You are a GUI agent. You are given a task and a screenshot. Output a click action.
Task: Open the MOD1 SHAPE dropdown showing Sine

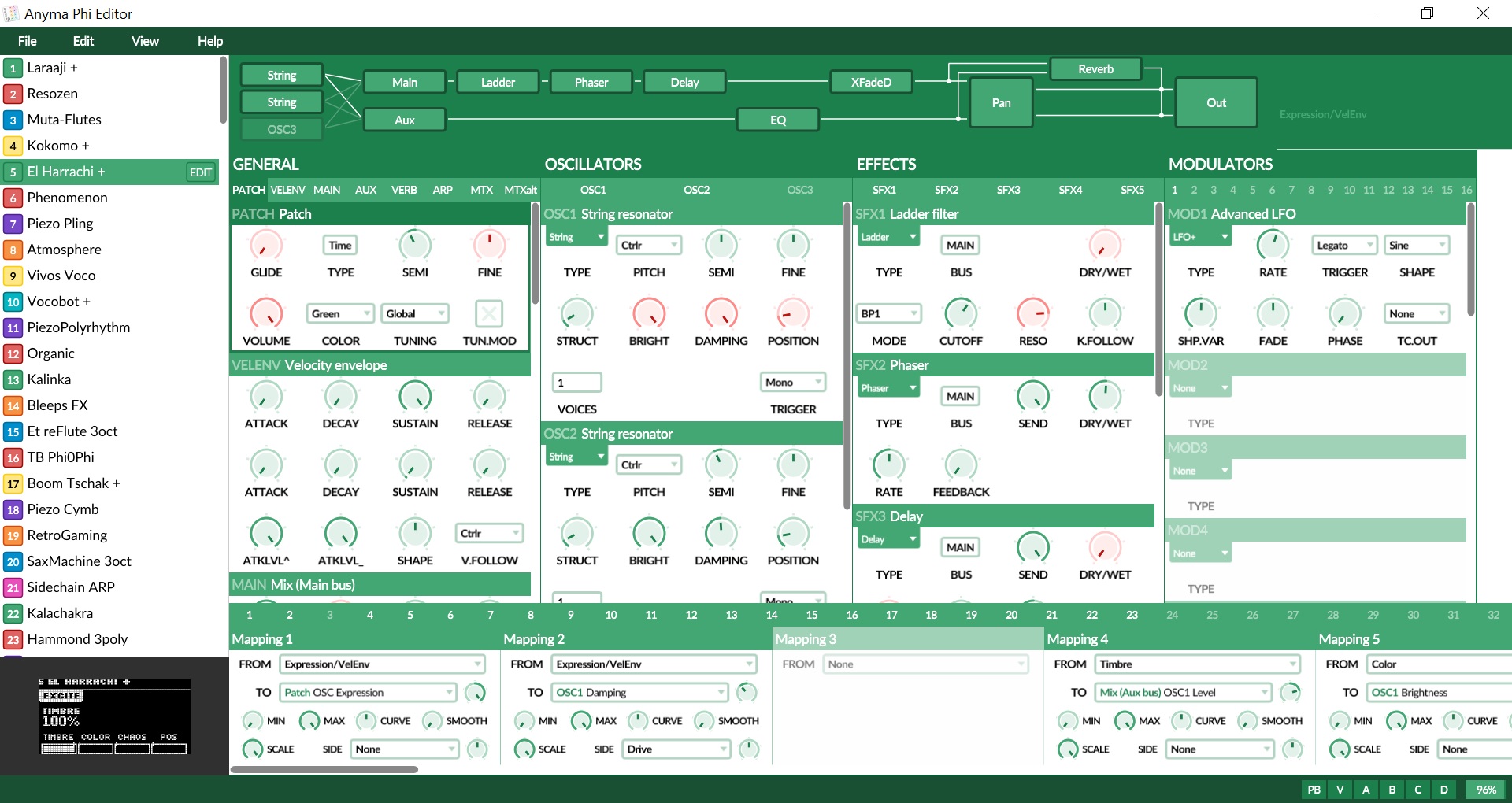pos(1417,246)
